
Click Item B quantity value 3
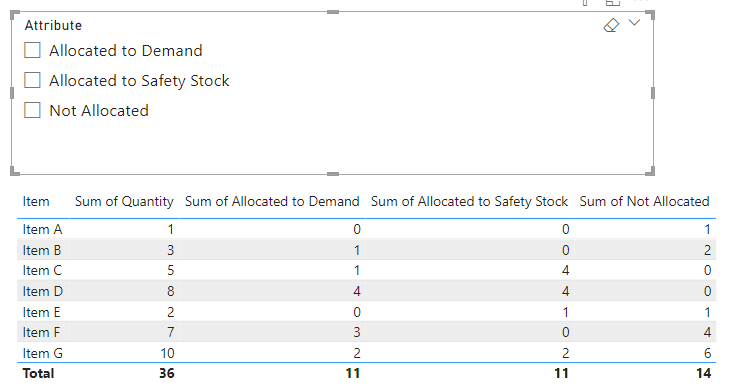[x=171, y=250]
